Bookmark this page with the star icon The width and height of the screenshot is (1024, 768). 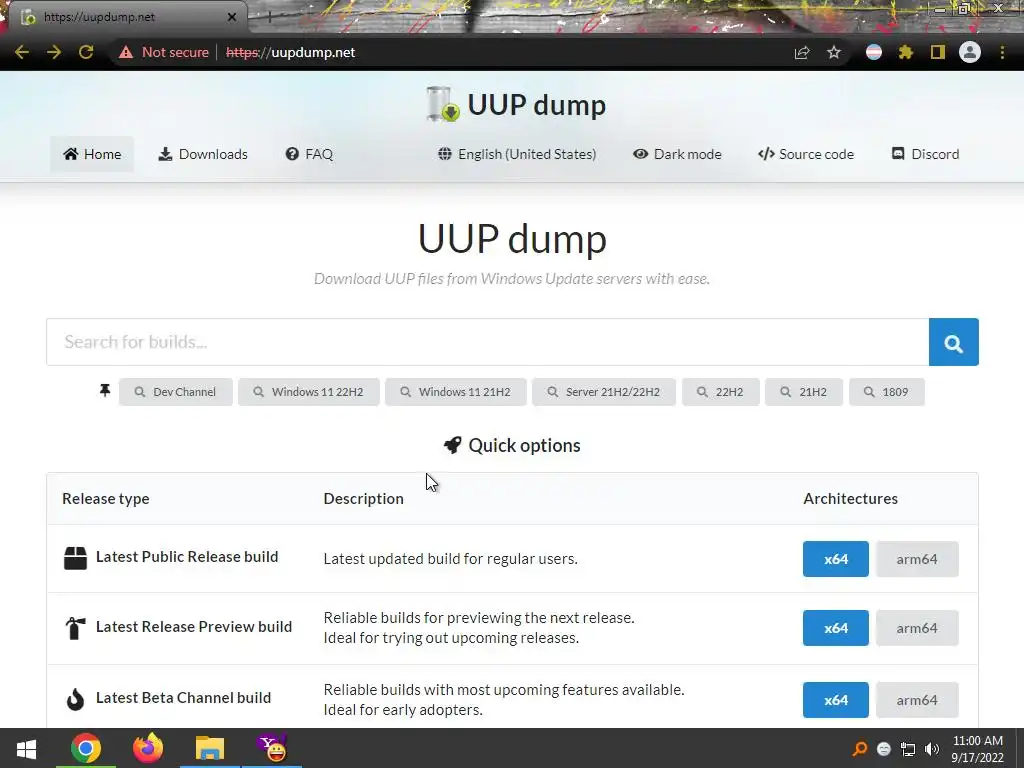tap(833, 52)
